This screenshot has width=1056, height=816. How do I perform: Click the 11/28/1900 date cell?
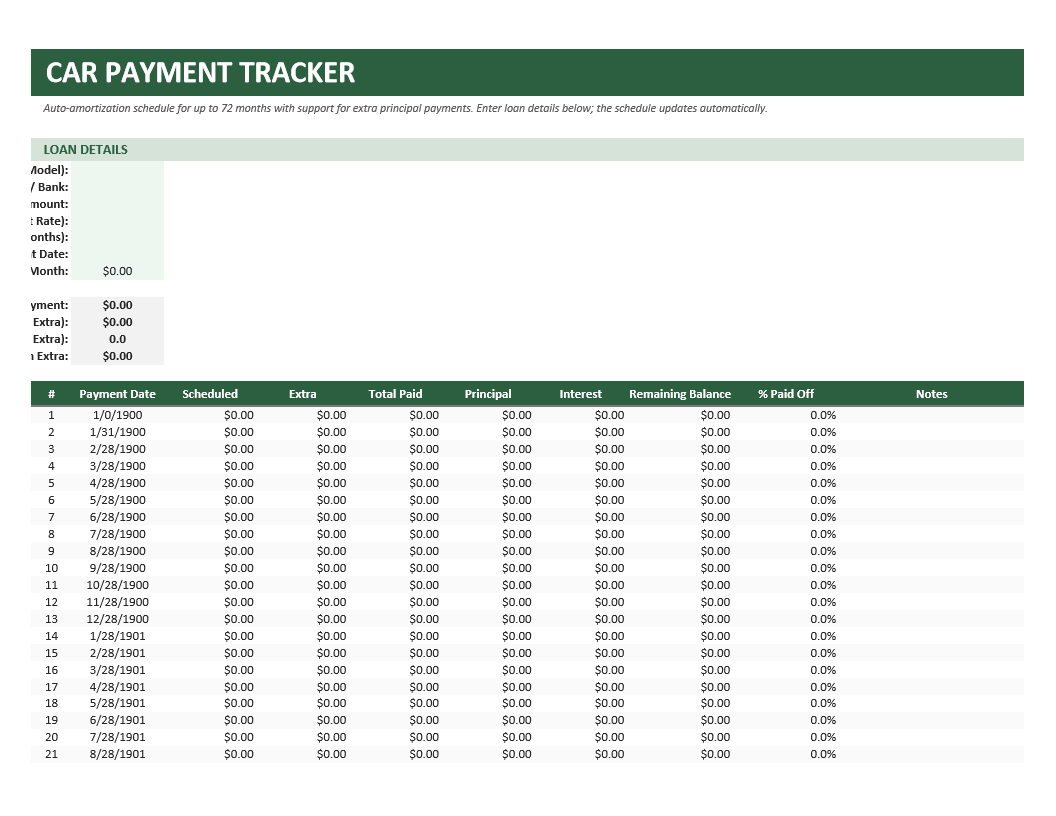[117, 601]
